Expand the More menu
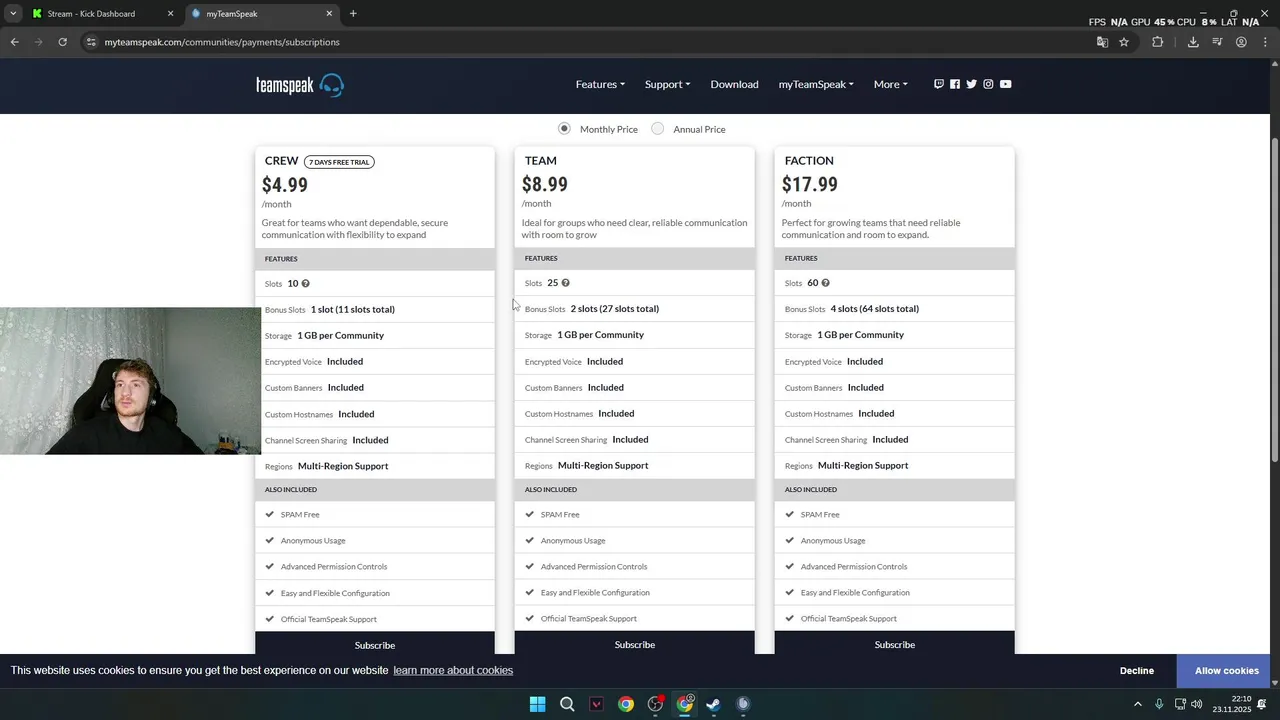1280x720 pixels. (890, 84)
